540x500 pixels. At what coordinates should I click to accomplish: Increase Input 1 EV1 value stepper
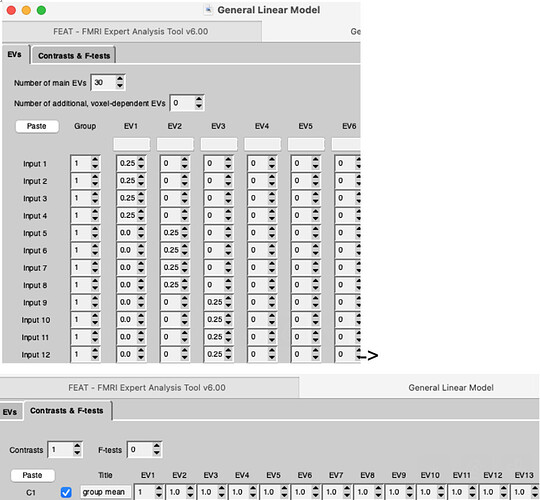pos(141,160)
